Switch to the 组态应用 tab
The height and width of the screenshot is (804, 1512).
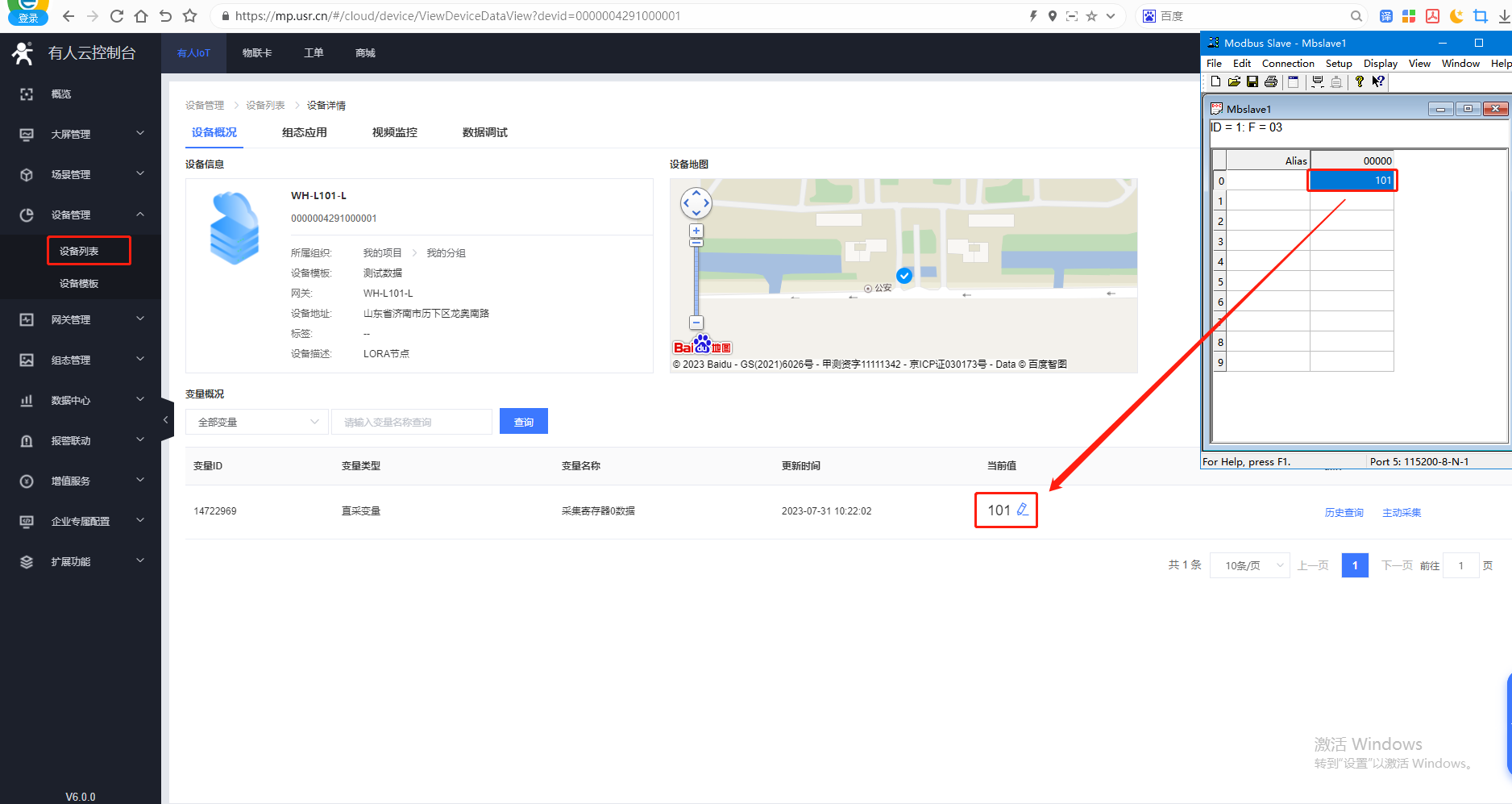pos(304,132)
